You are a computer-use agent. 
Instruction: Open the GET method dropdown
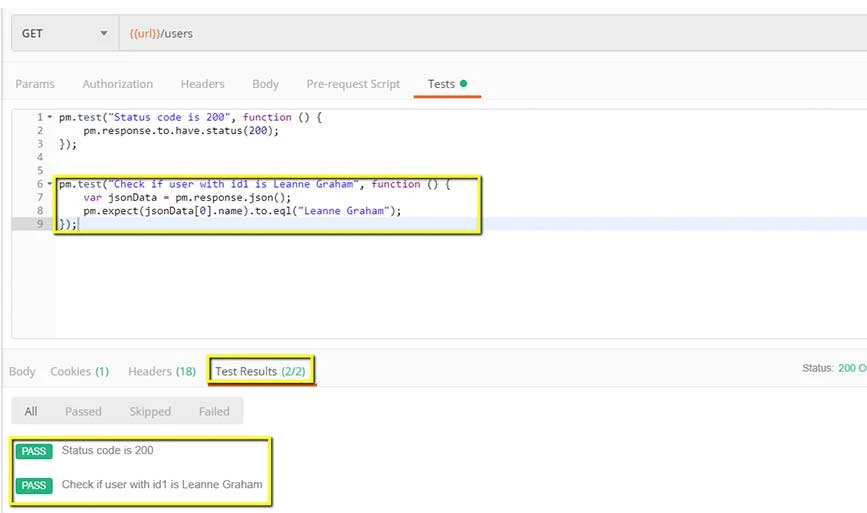pyautogui.click(x=65, y=33)
